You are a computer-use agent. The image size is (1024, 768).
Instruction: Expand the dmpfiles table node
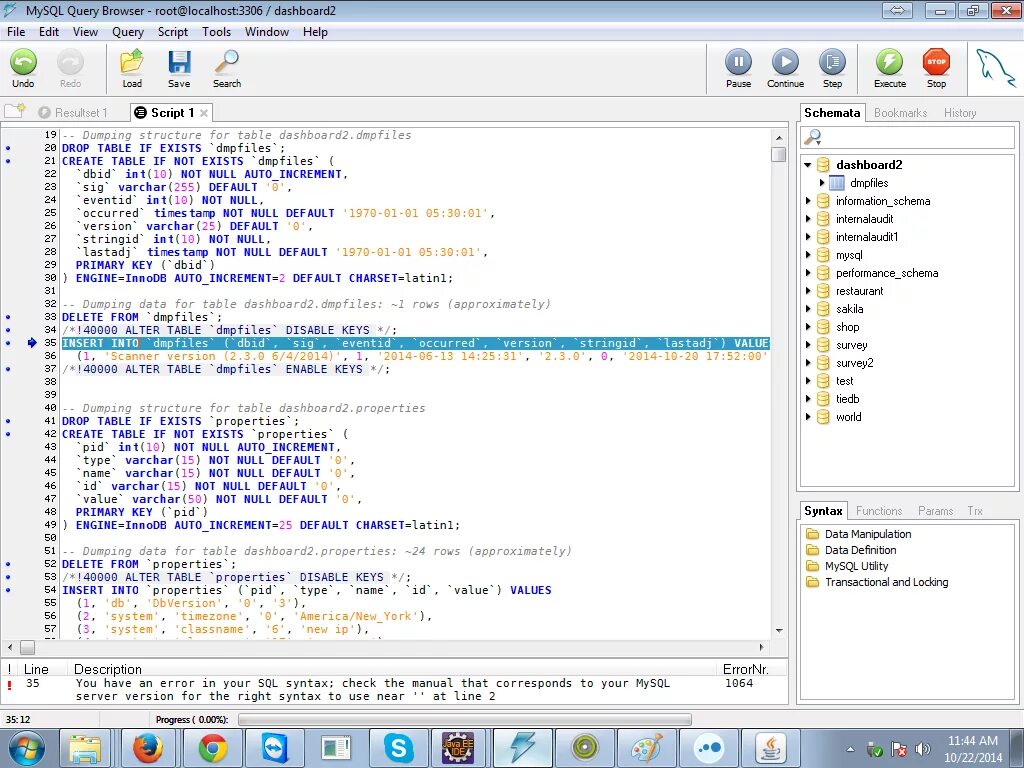822,183
